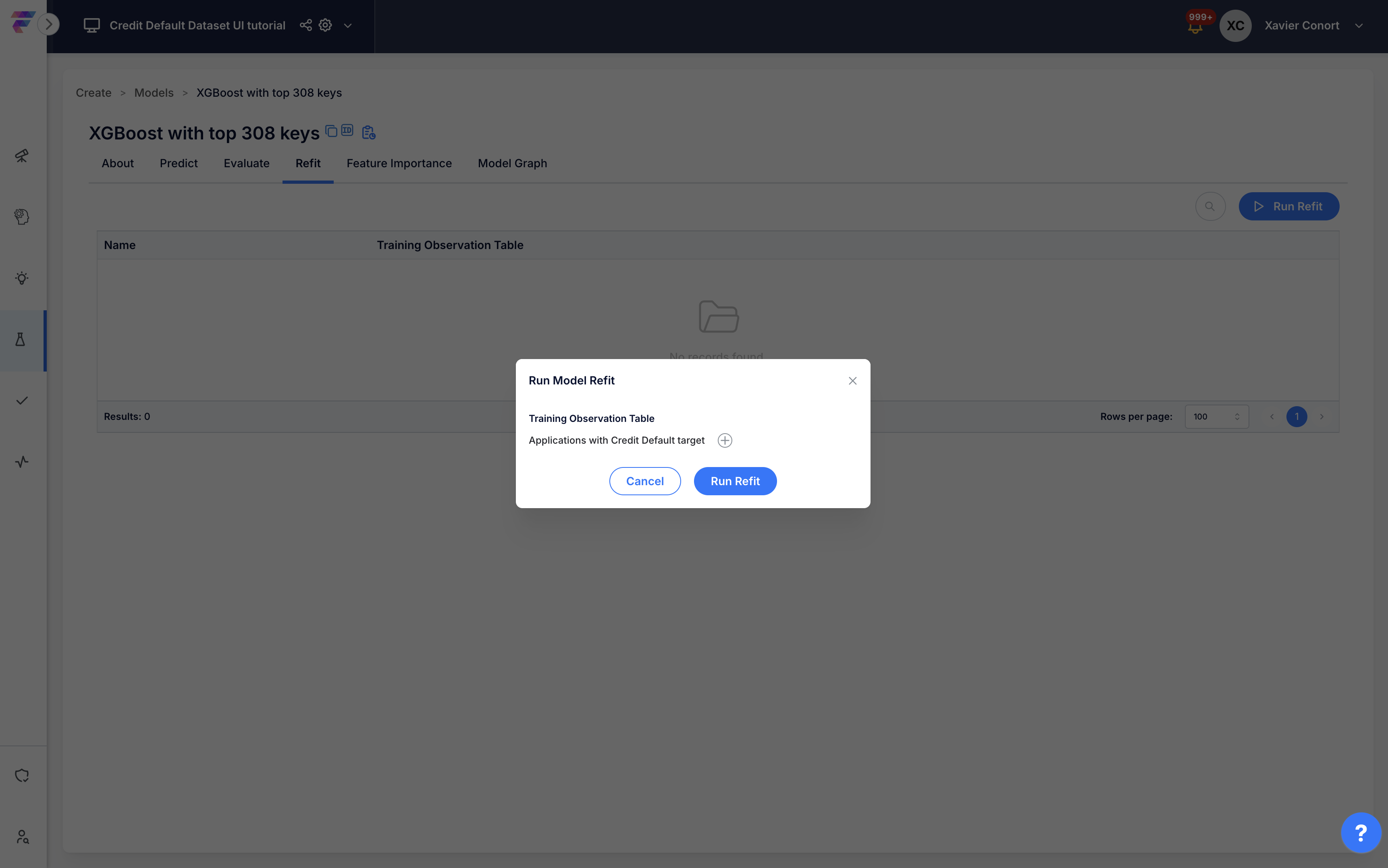Click the lightbulb sidebar icon

[x=22, y=278]
